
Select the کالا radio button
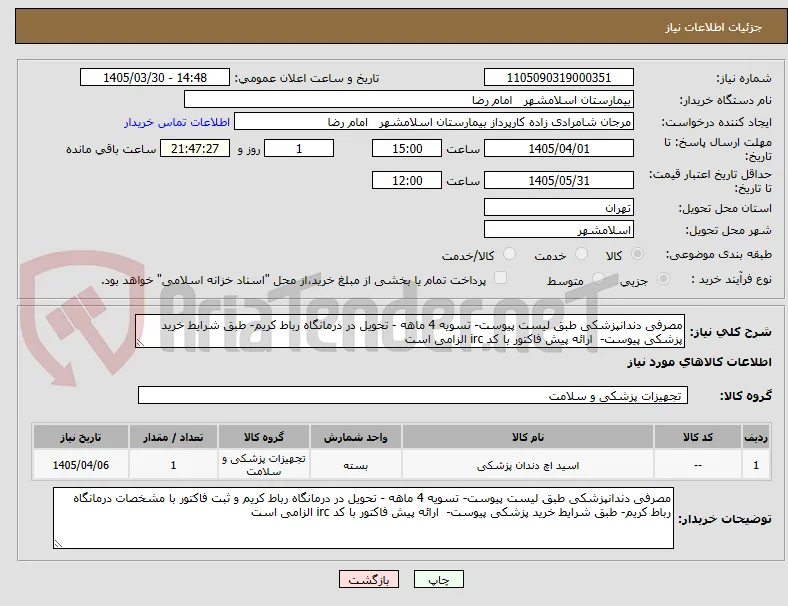coord(637,254)
